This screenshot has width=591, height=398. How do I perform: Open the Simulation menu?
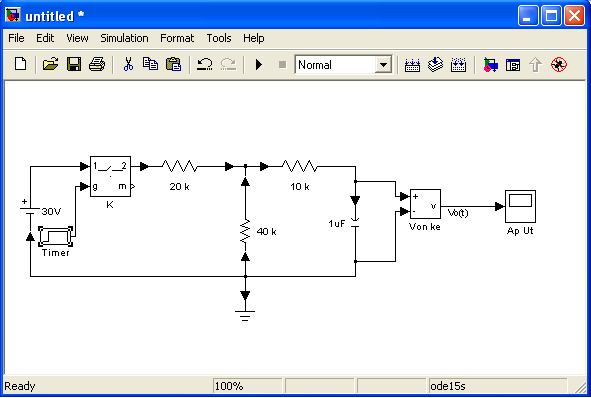pyautogui.click(x=124, y=38)
